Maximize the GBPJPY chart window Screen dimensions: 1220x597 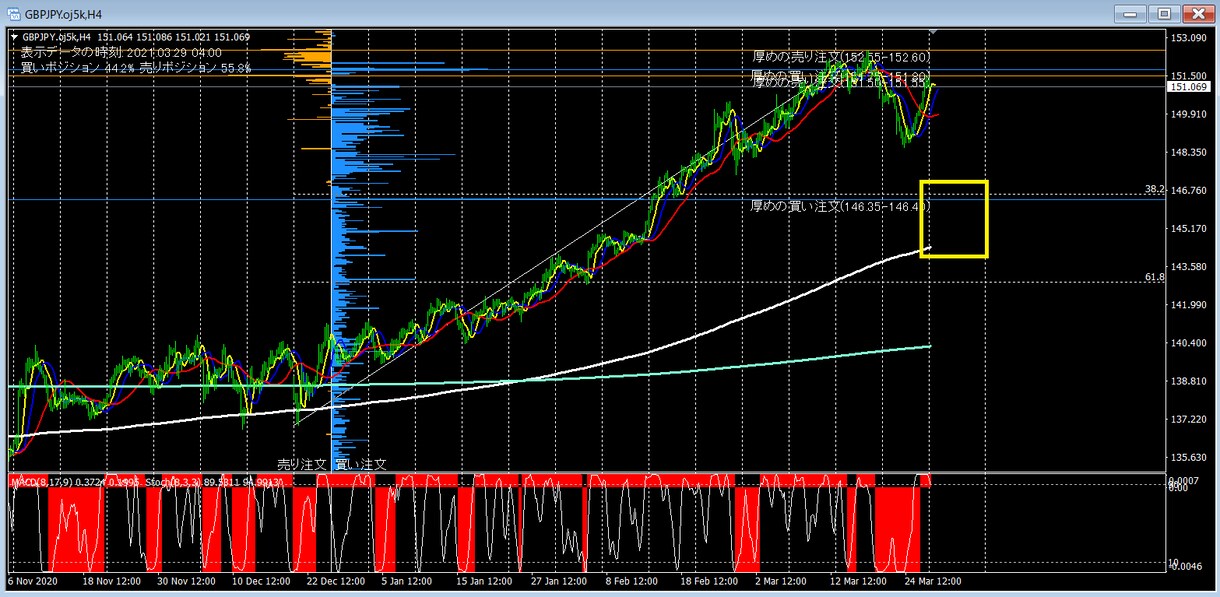tap(1164, 14)
